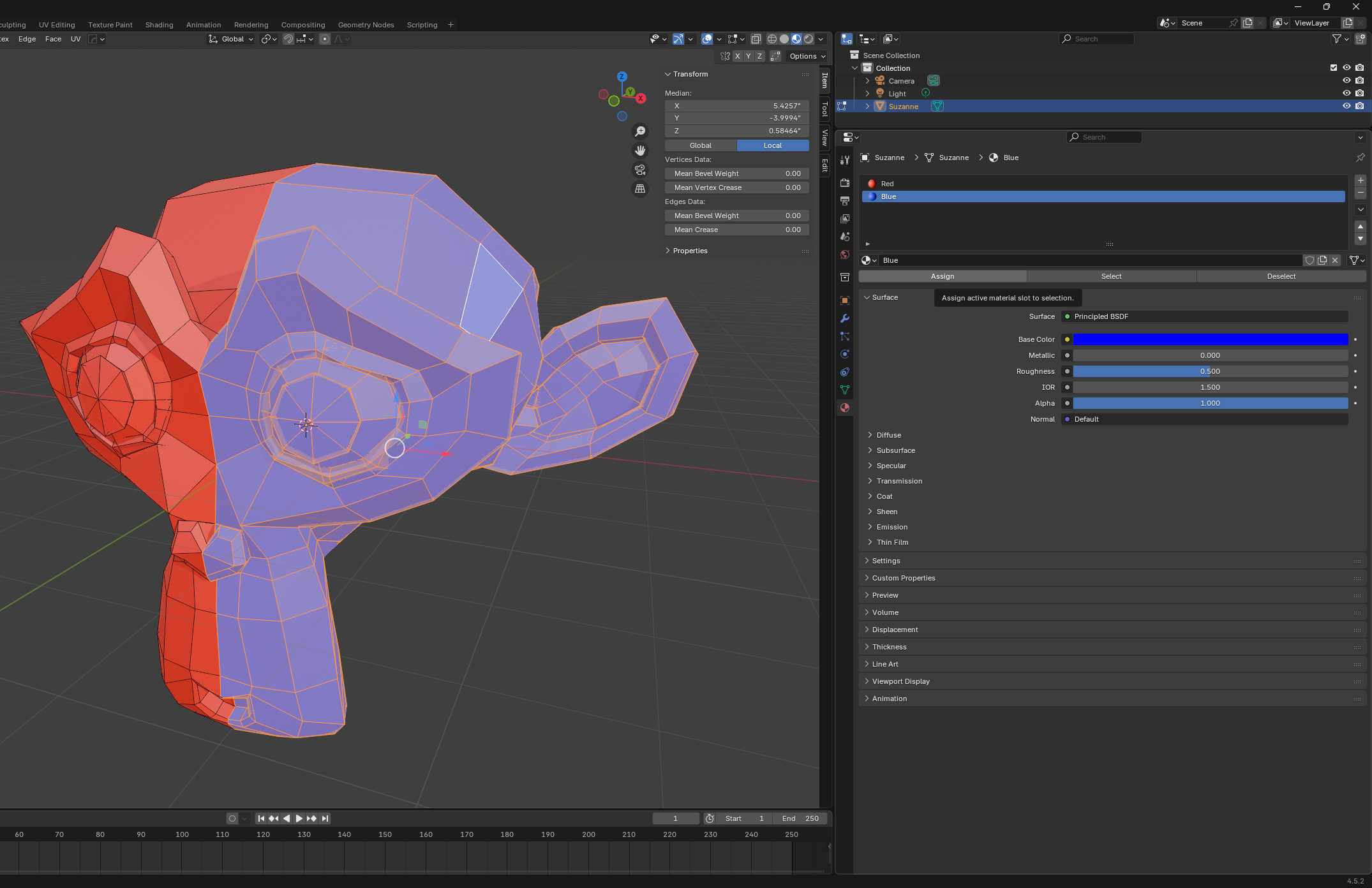Open the Face menu
The height and width of the screenshot is (888, 1372).
(53, 39)
